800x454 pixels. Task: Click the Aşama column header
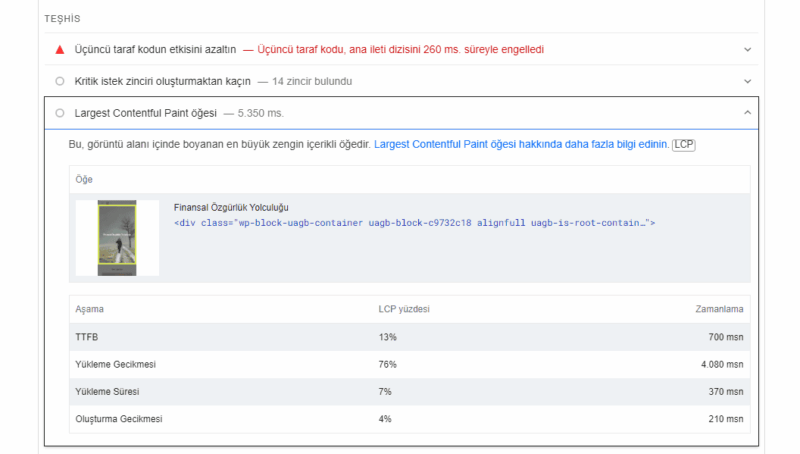pyautogui.click(x=90, y=309)
